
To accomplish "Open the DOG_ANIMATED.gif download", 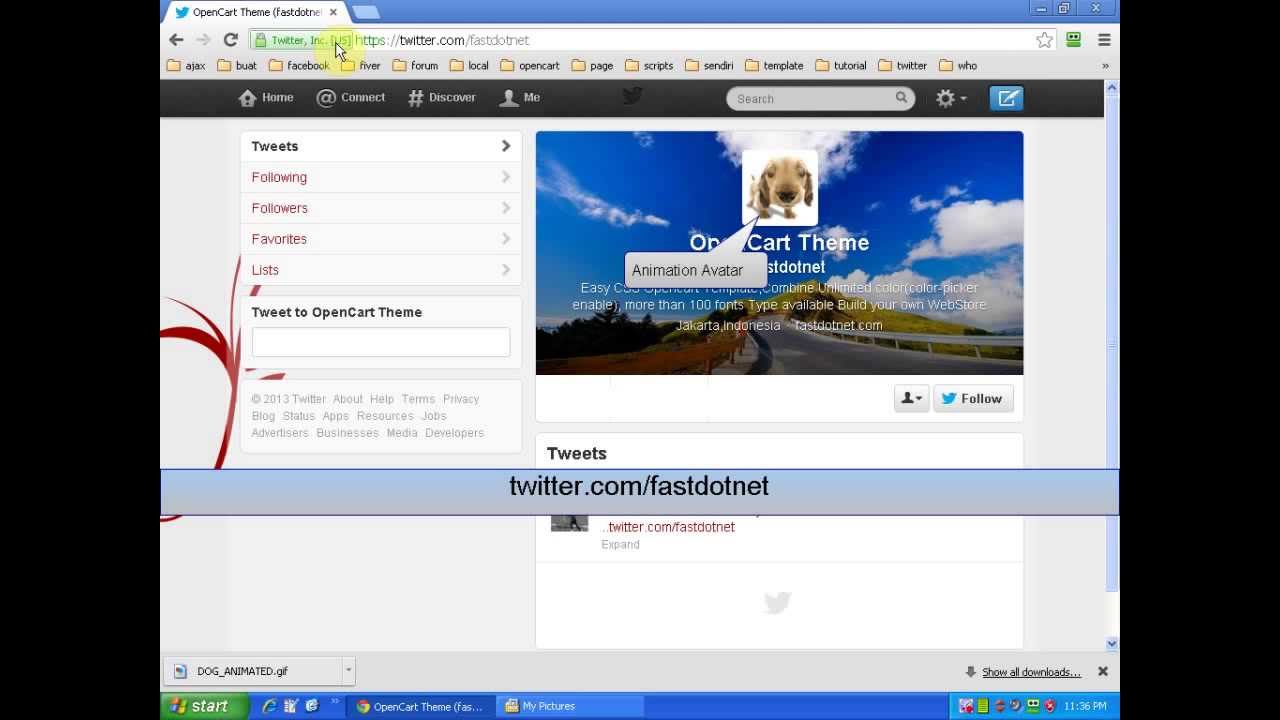I will [x=252, y=671].
